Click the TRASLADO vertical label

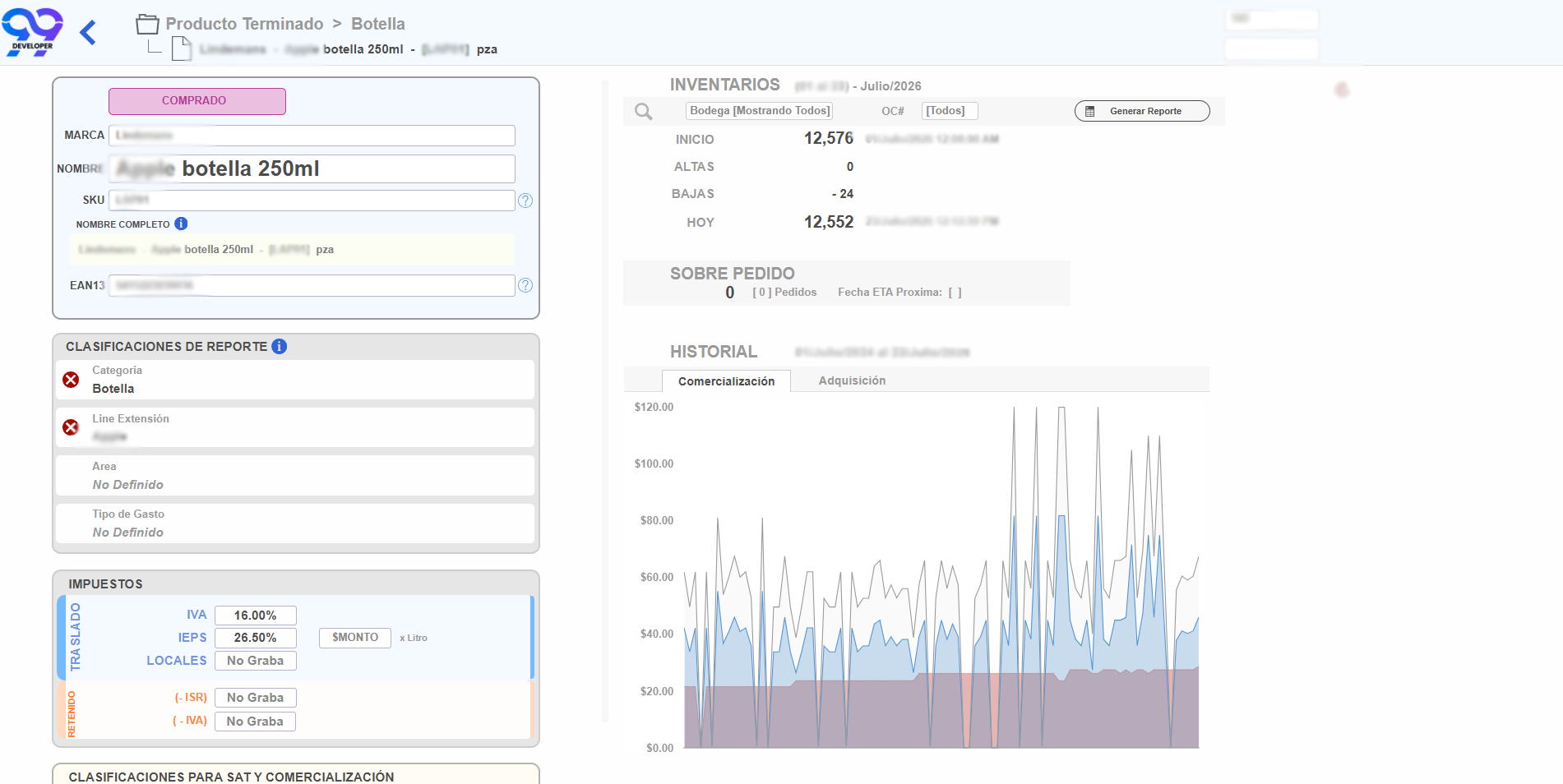point(75,637)
